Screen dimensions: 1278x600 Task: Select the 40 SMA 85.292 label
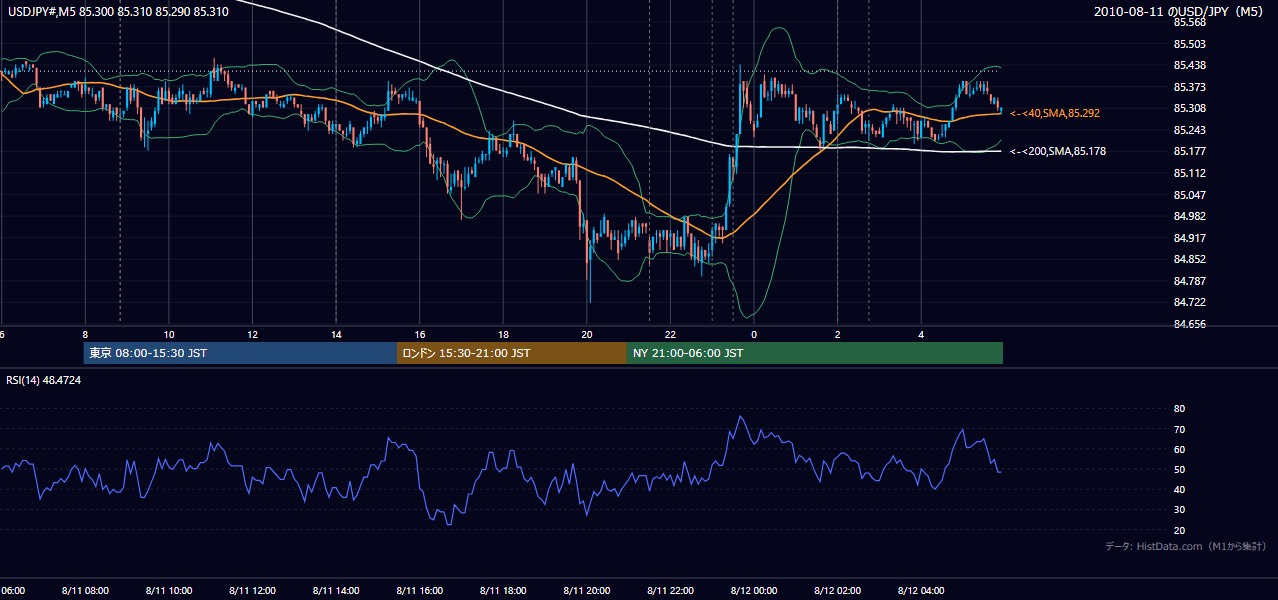click(1054, 113)
